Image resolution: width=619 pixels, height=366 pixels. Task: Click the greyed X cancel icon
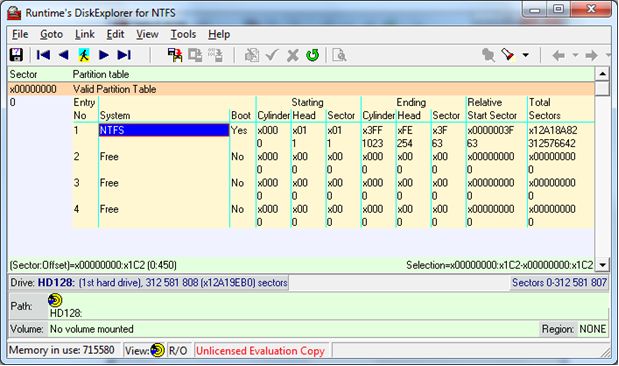pyautogui.click(x=293, y=55)
